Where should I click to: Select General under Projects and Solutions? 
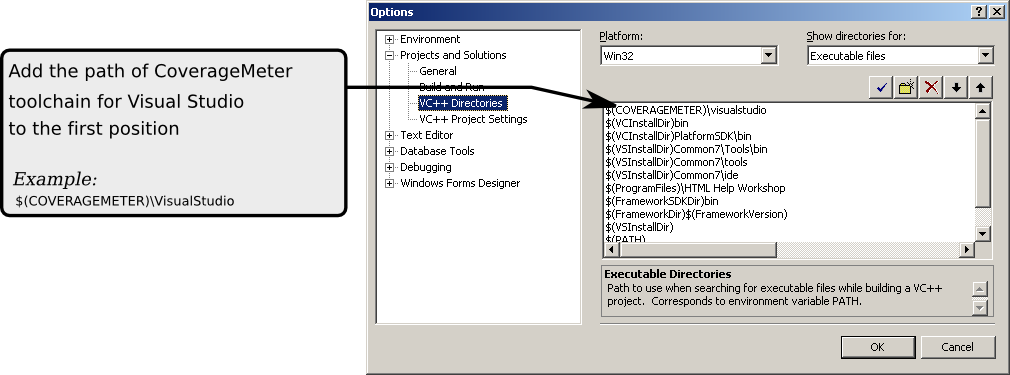pos(438,71)
